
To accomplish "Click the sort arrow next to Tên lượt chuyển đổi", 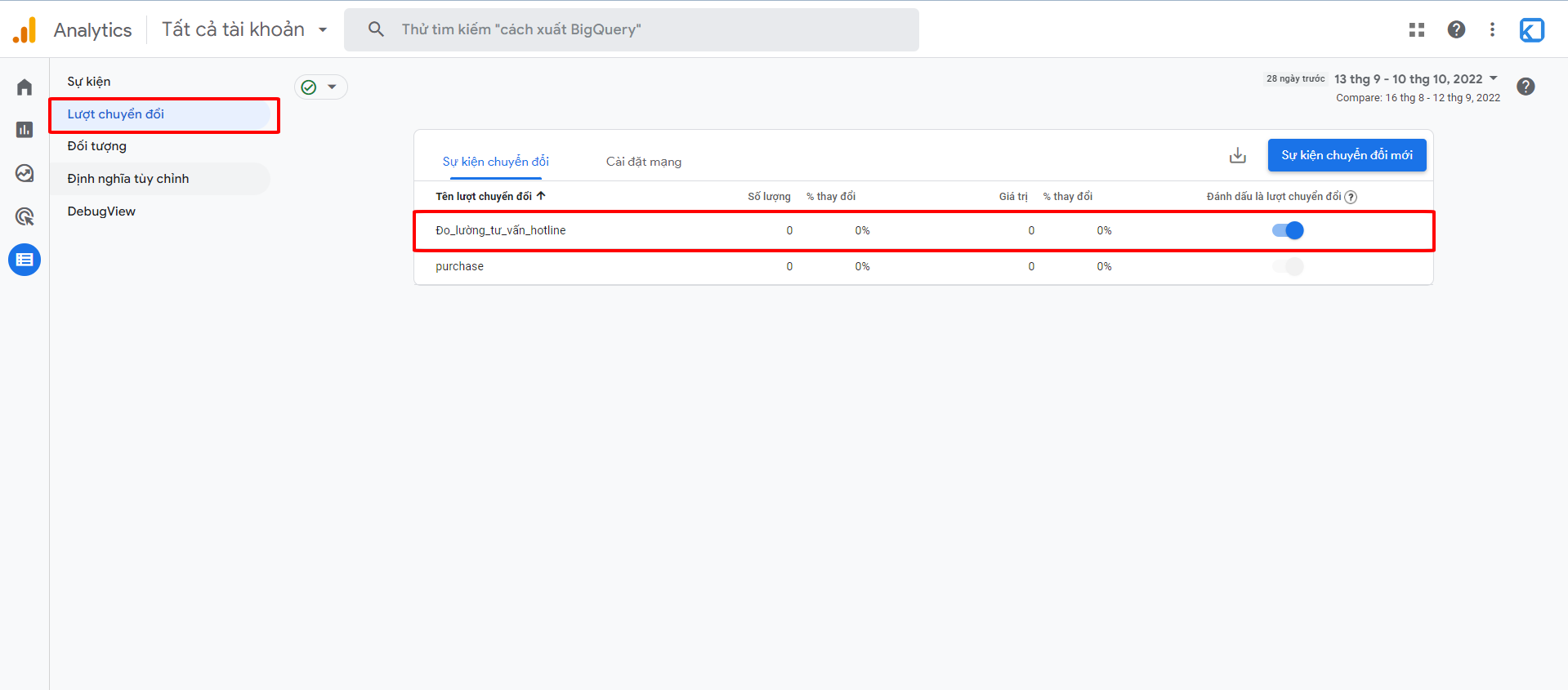I will pyautogui.click(x=541, y=196).
